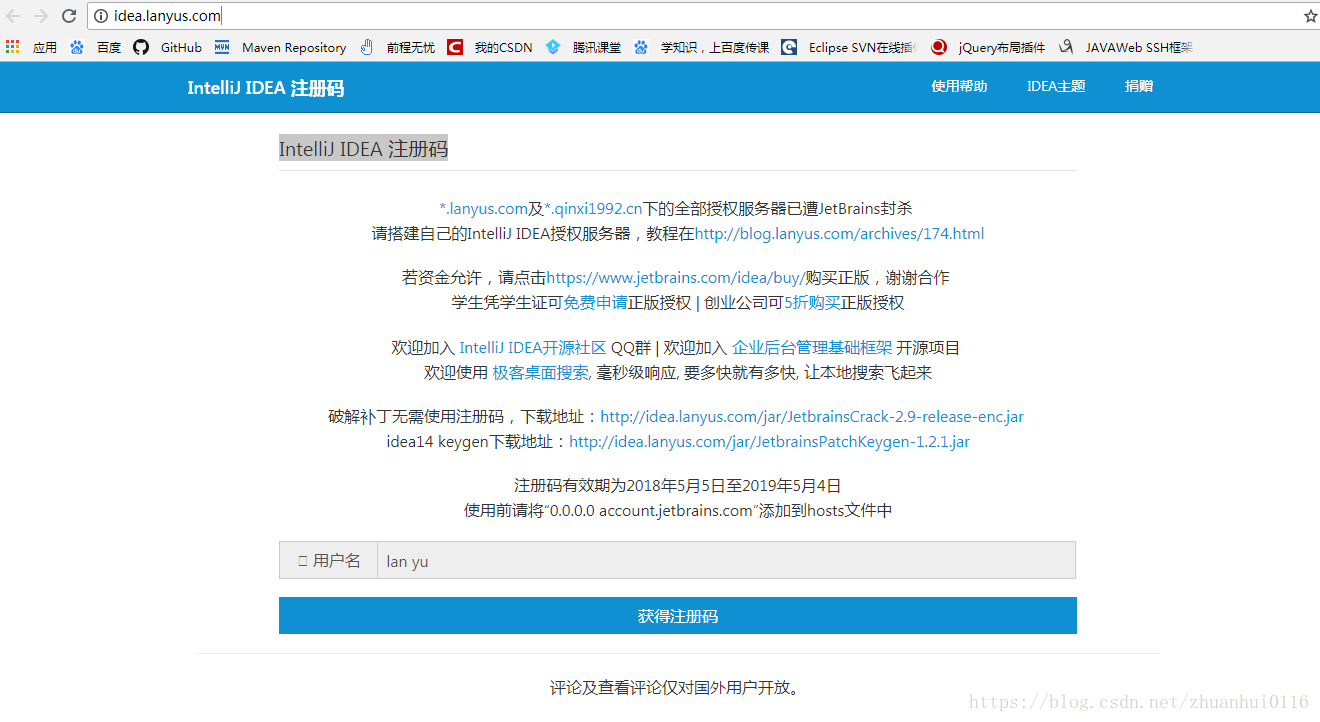Click the 用户名 label beside the input
1320x722 pixels.
[328, 561]
